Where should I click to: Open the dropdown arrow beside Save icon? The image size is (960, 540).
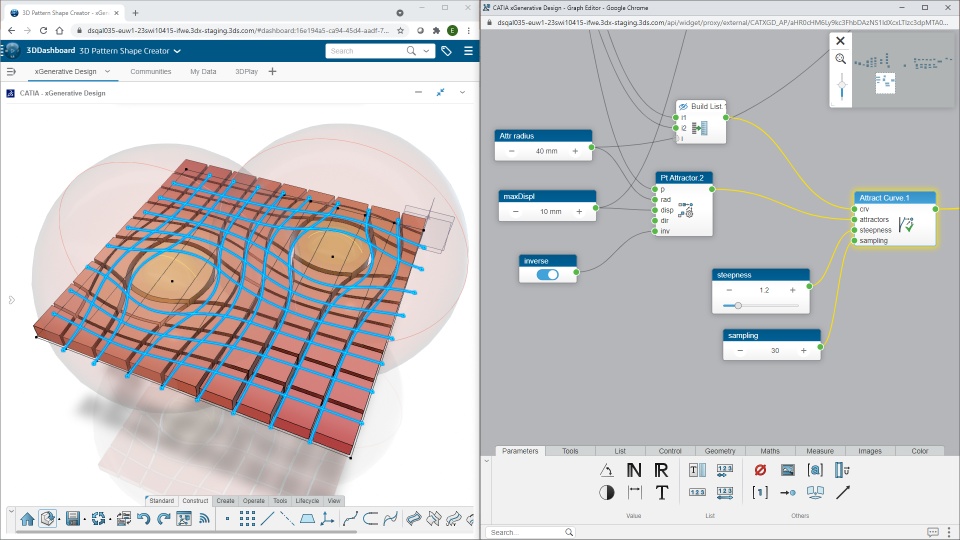84,520
